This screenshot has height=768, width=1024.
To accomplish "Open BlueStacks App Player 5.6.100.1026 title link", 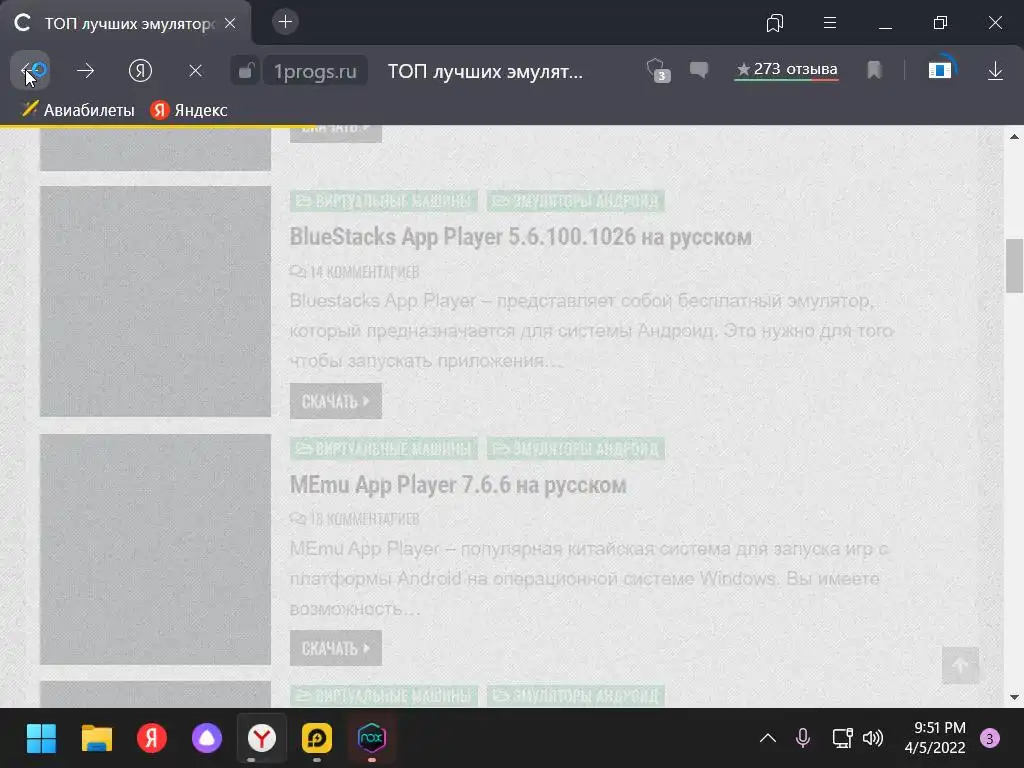I will click(520, 236).
